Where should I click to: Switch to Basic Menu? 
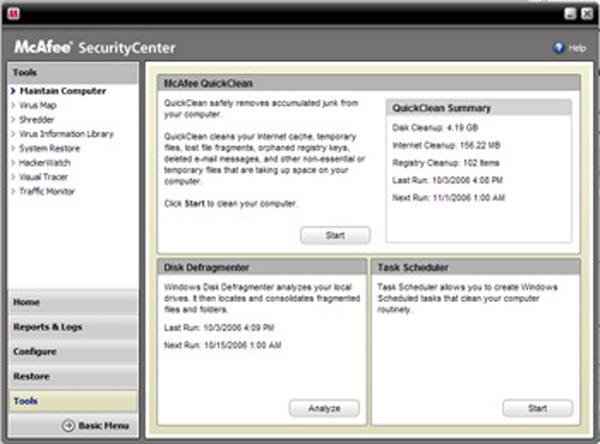[104, 425]
